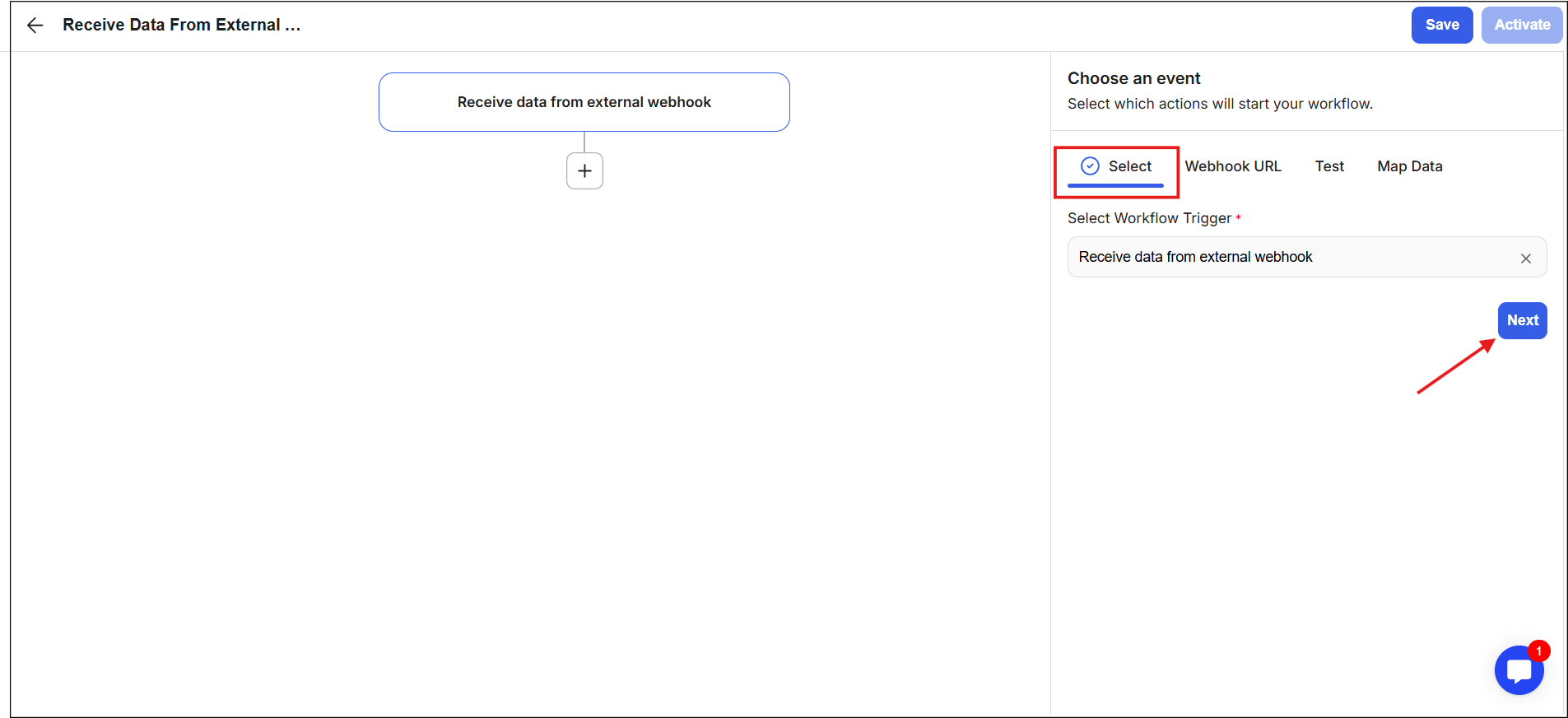The width and height of the screenshot is (1568, 718).
Task: Switch to the Map Data tab
Action: 1409,166
